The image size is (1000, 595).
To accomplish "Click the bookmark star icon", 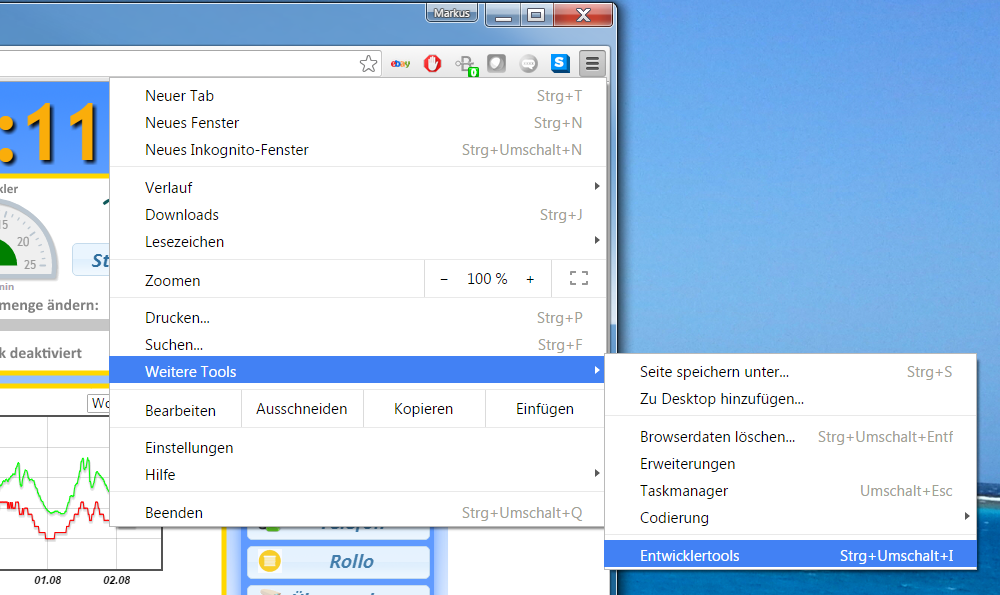I will click(x=369, y=64).
